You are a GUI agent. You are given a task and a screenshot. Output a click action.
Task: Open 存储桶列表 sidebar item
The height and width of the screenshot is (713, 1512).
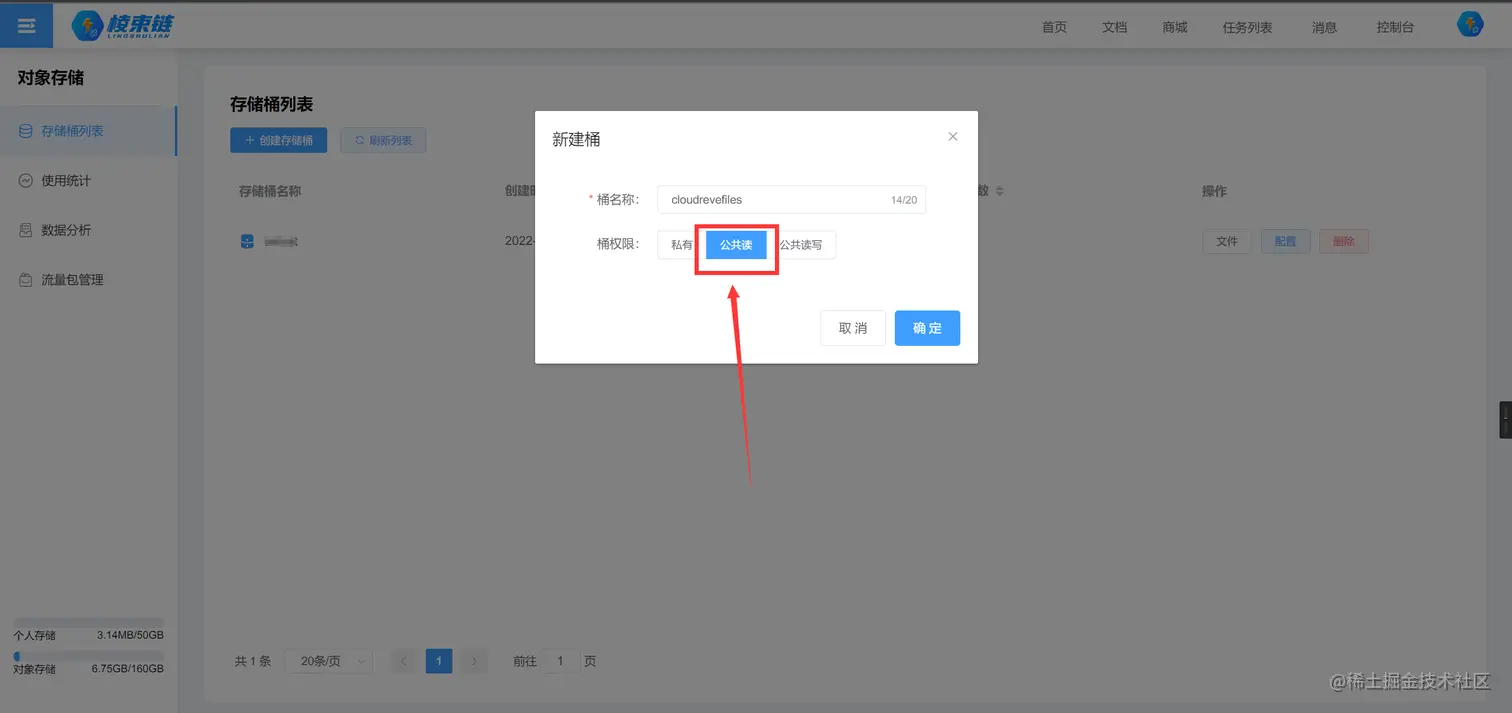click(x=88, y=131)
